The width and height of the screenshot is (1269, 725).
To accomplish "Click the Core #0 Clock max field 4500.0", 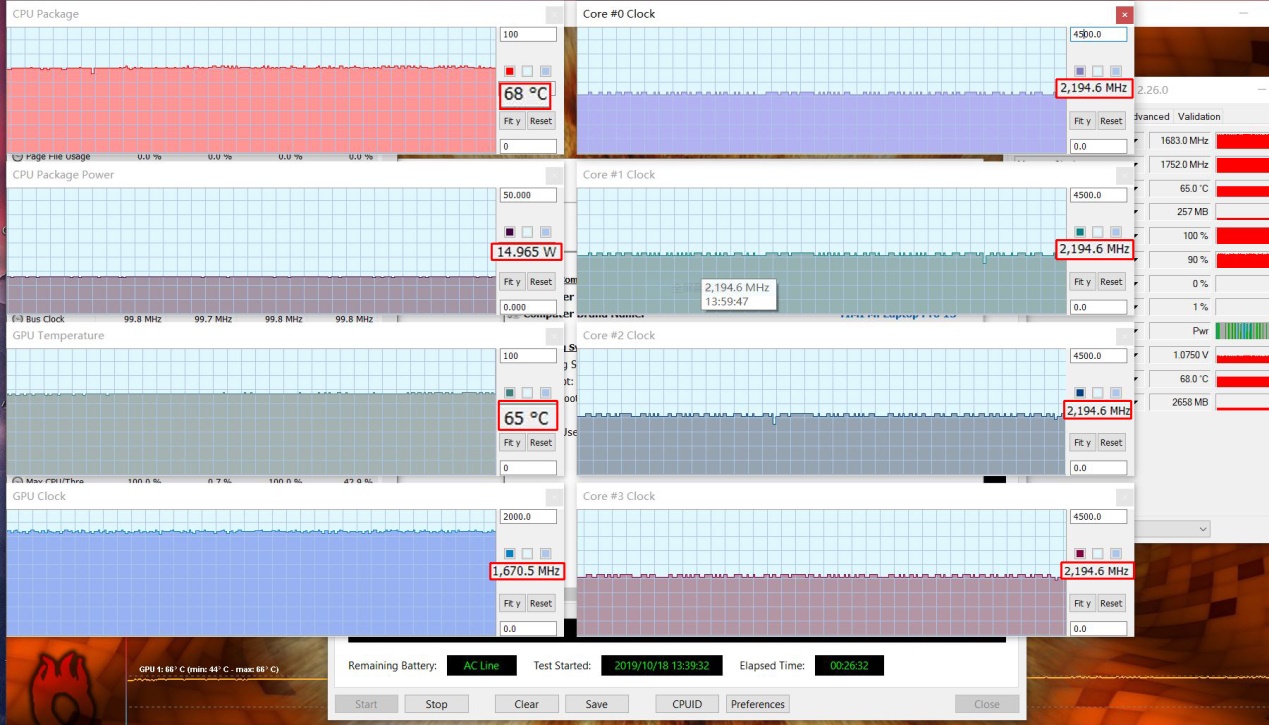I will pyautogui.click(x=1098, y=34).
